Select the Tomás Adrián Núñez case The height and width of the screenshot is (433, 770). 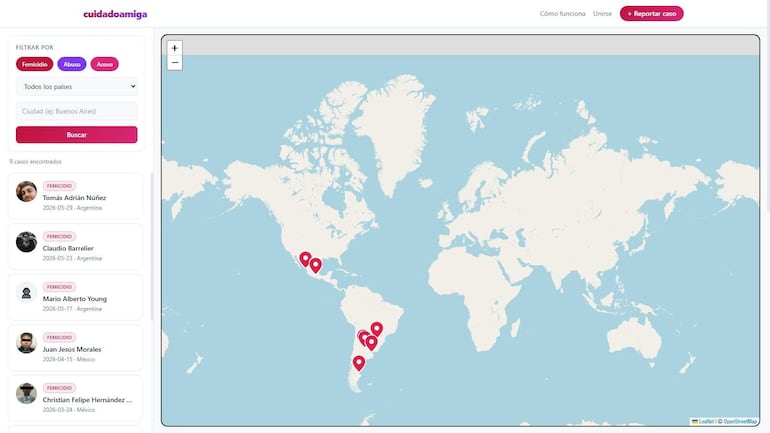pyautogui.click(x=75, y=196)
